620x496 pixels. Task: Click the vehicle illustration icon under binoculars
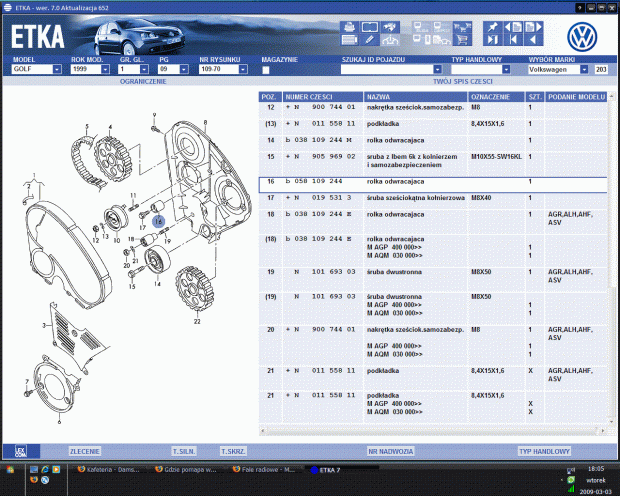tap(390, 40)
